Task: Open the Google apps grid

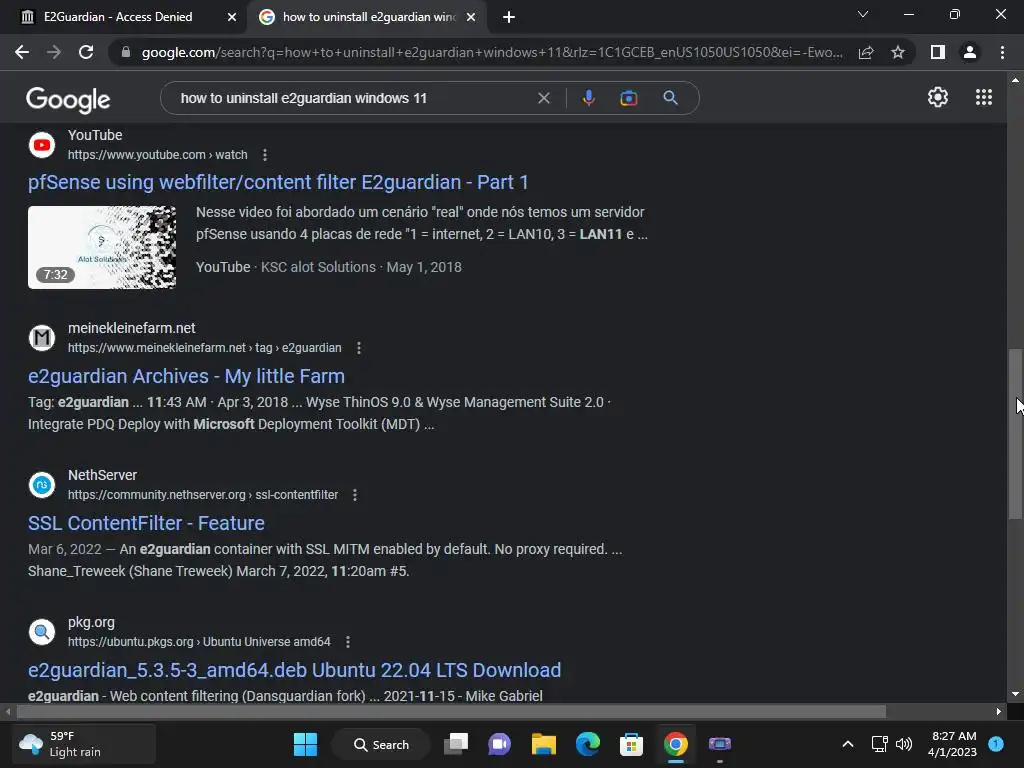Action: (984, 97)
